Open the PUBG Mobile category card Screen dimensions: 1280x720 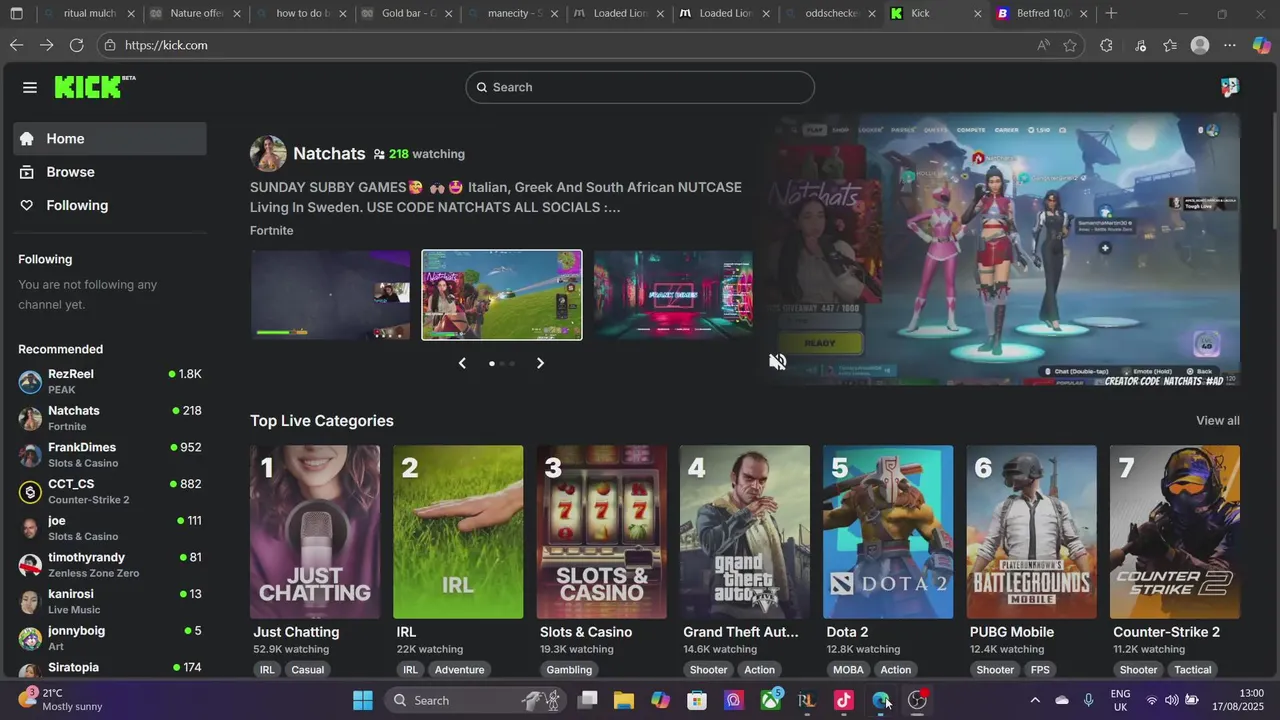point(1031,532)
